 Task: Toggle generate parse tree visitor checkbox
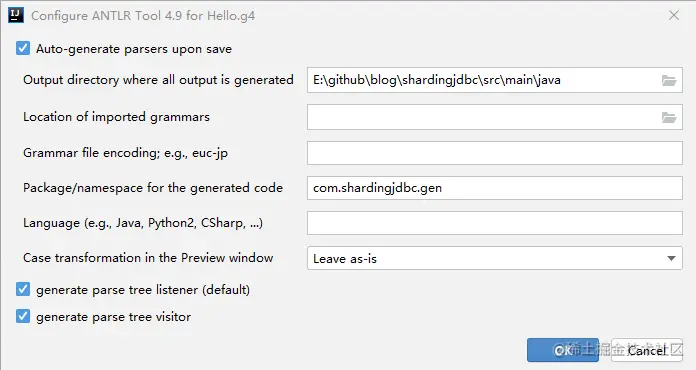click(23, 316)
